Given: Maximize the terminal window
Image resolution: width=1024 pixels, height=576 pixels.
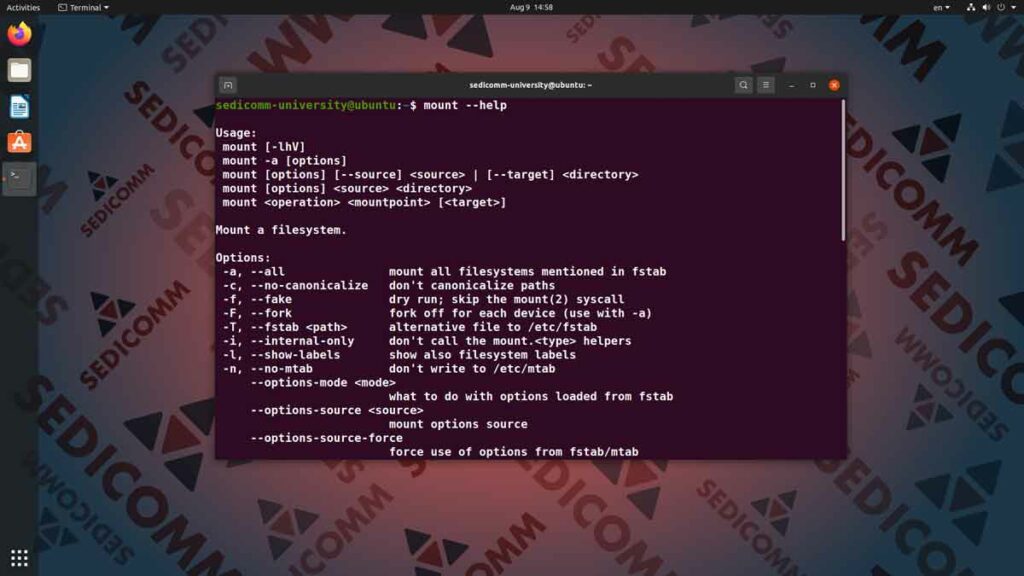Looking at the screenshot, I should point(812,85).
